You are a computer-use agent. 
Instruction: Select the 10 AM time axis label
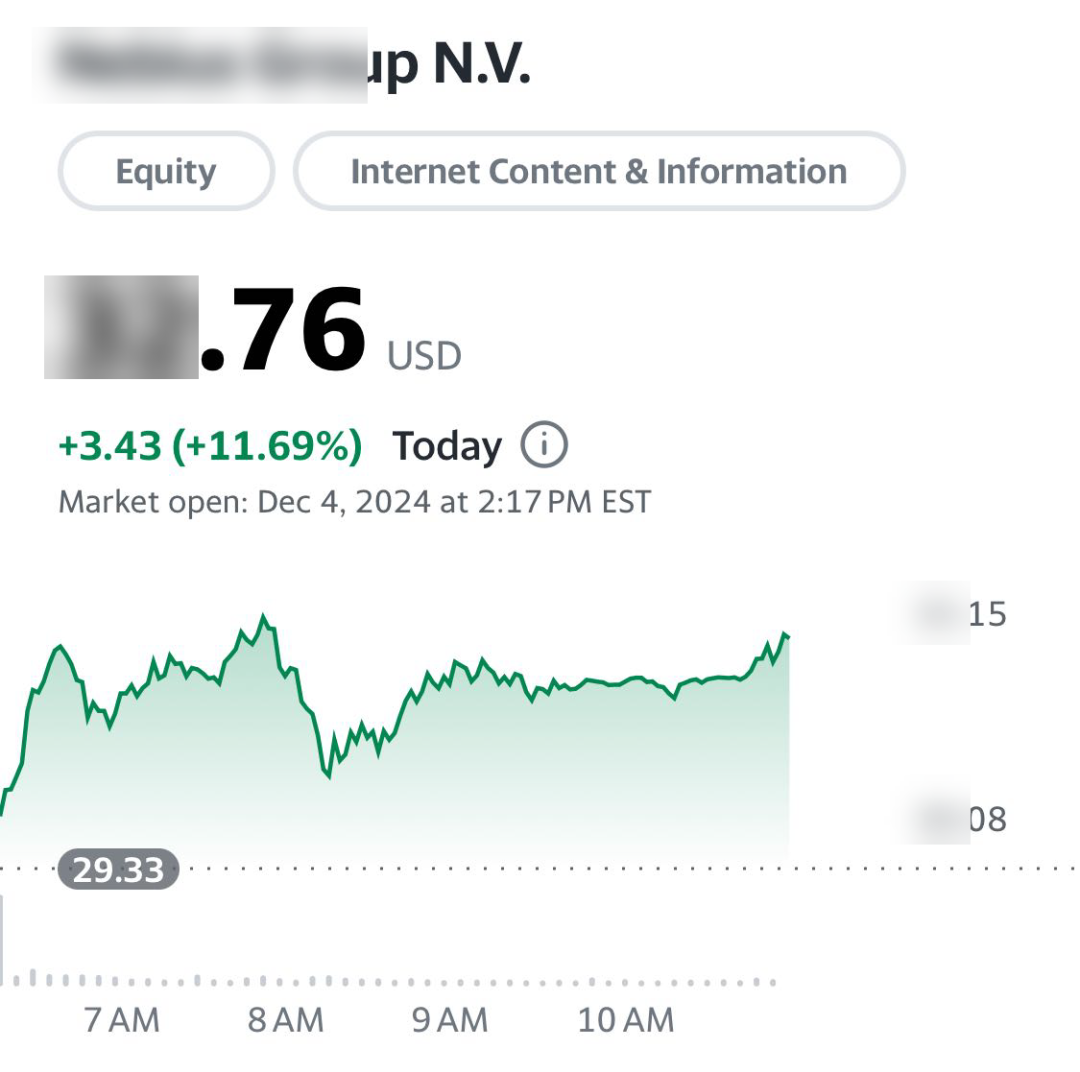click(626, 1020)
